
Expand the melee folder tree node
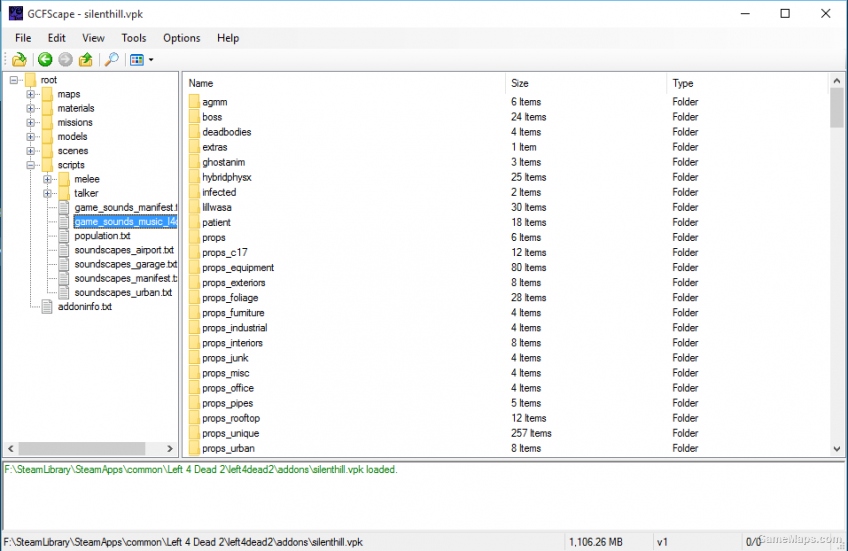point(47,179)
